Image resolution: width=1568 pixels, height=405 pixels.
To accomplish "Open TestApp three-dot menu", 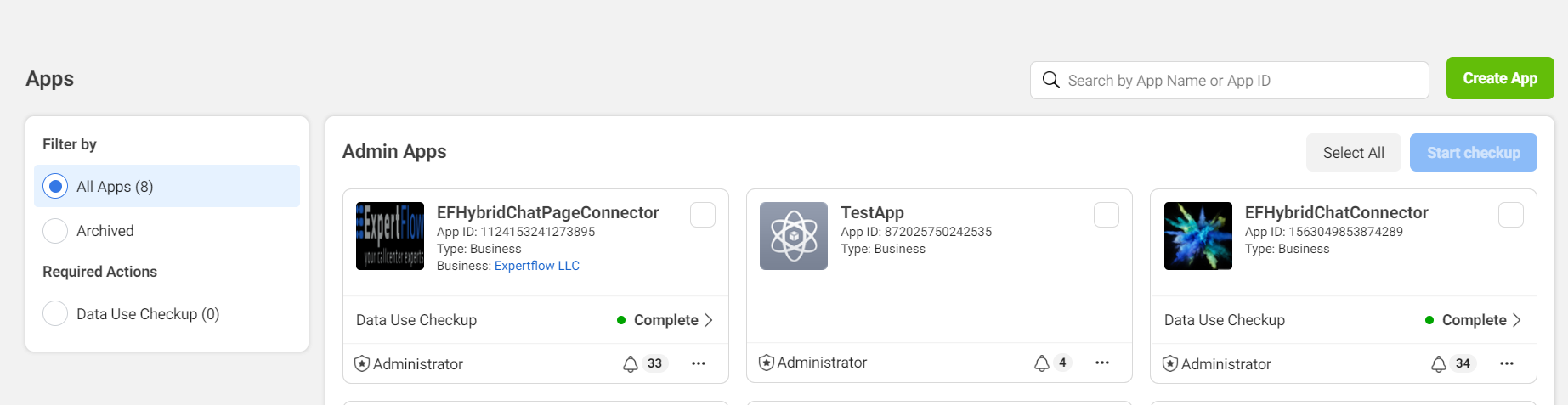I will (1102, 363).
